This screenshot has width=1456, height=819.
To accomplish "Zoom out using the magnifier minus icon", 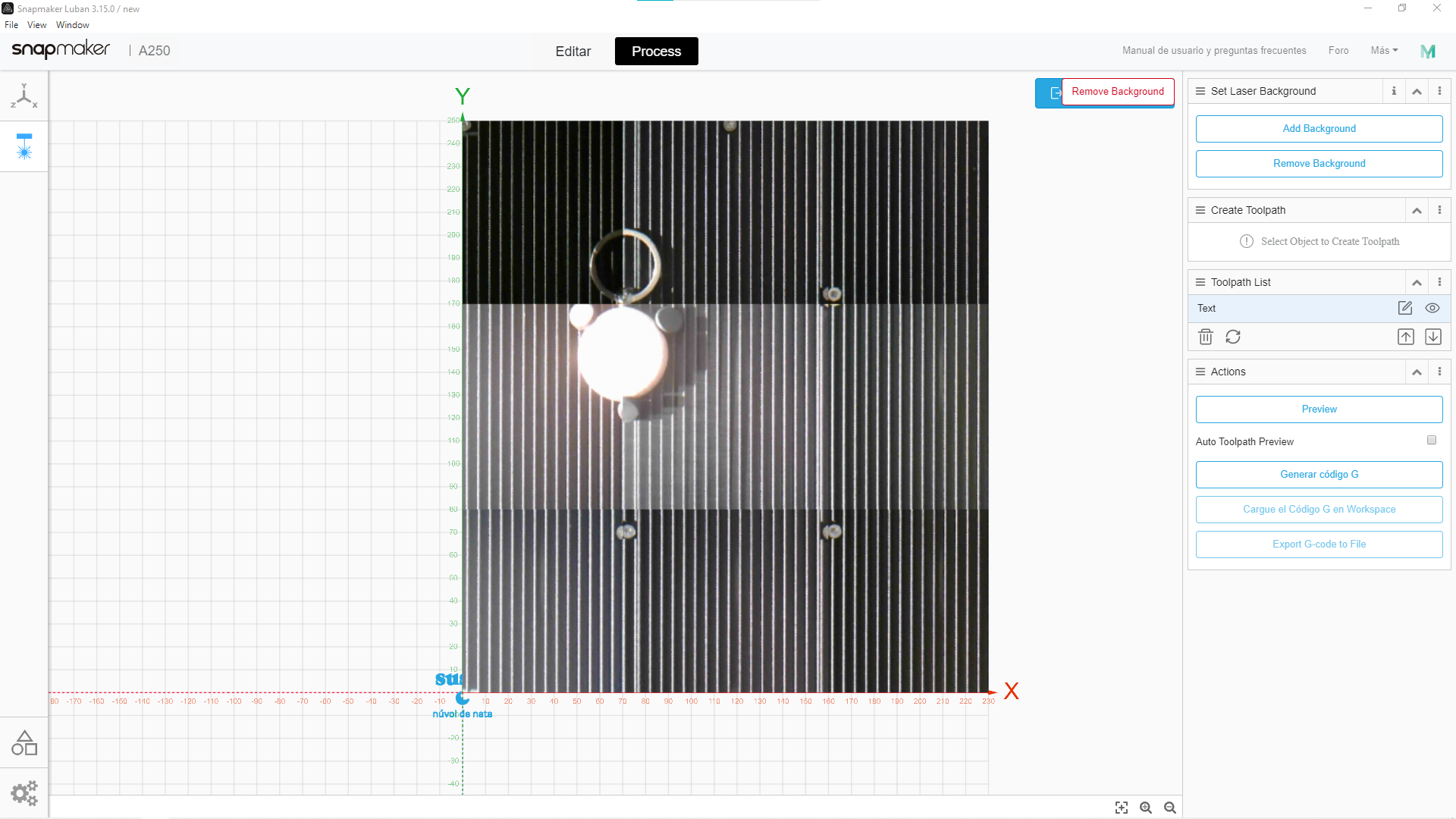I will pos(1170,807).
